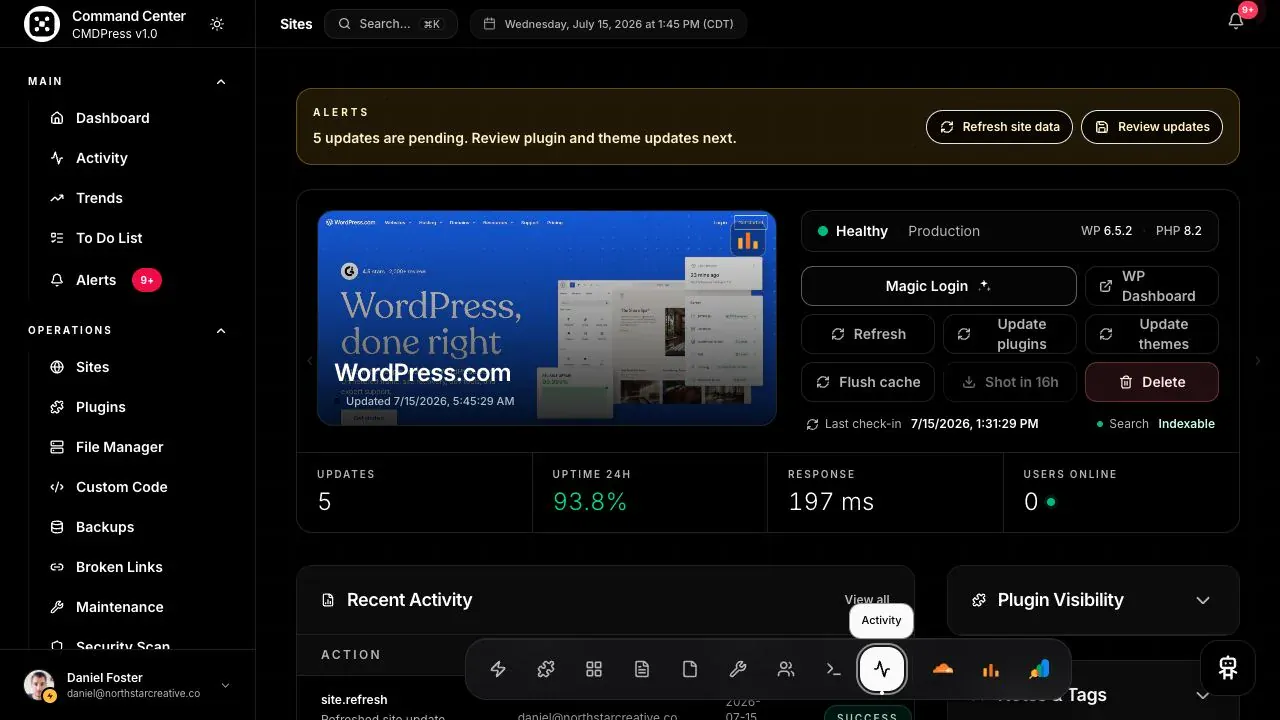Open the Cloudflare cloud dock icon
The image size is (1280, 720).
tap(942, 670)
